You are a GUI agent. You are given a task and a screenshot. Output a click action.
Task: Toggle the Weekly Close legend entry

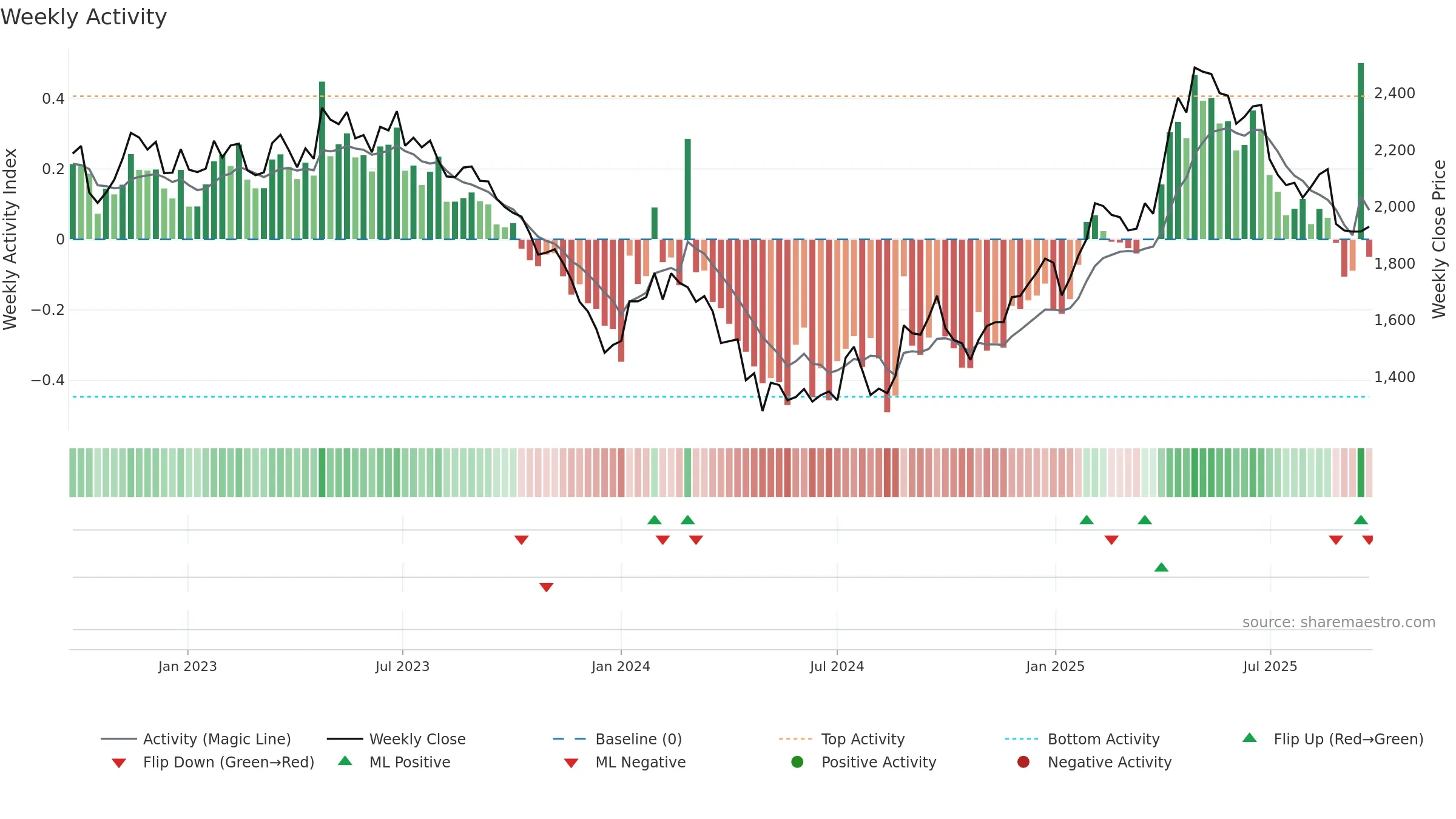click(x=396, y=739)
